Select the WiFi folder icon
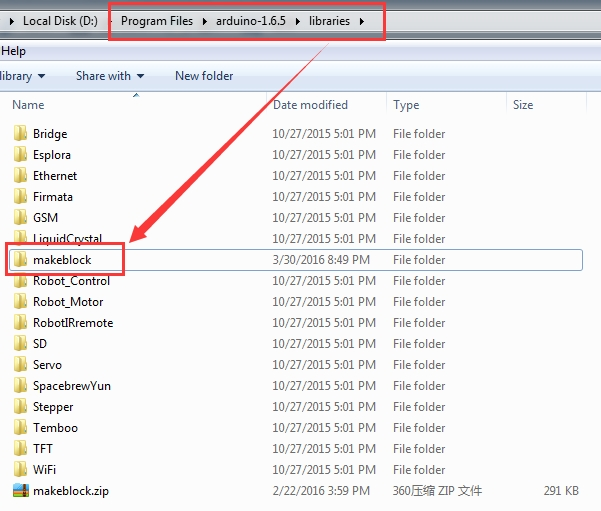 point(20,470)
